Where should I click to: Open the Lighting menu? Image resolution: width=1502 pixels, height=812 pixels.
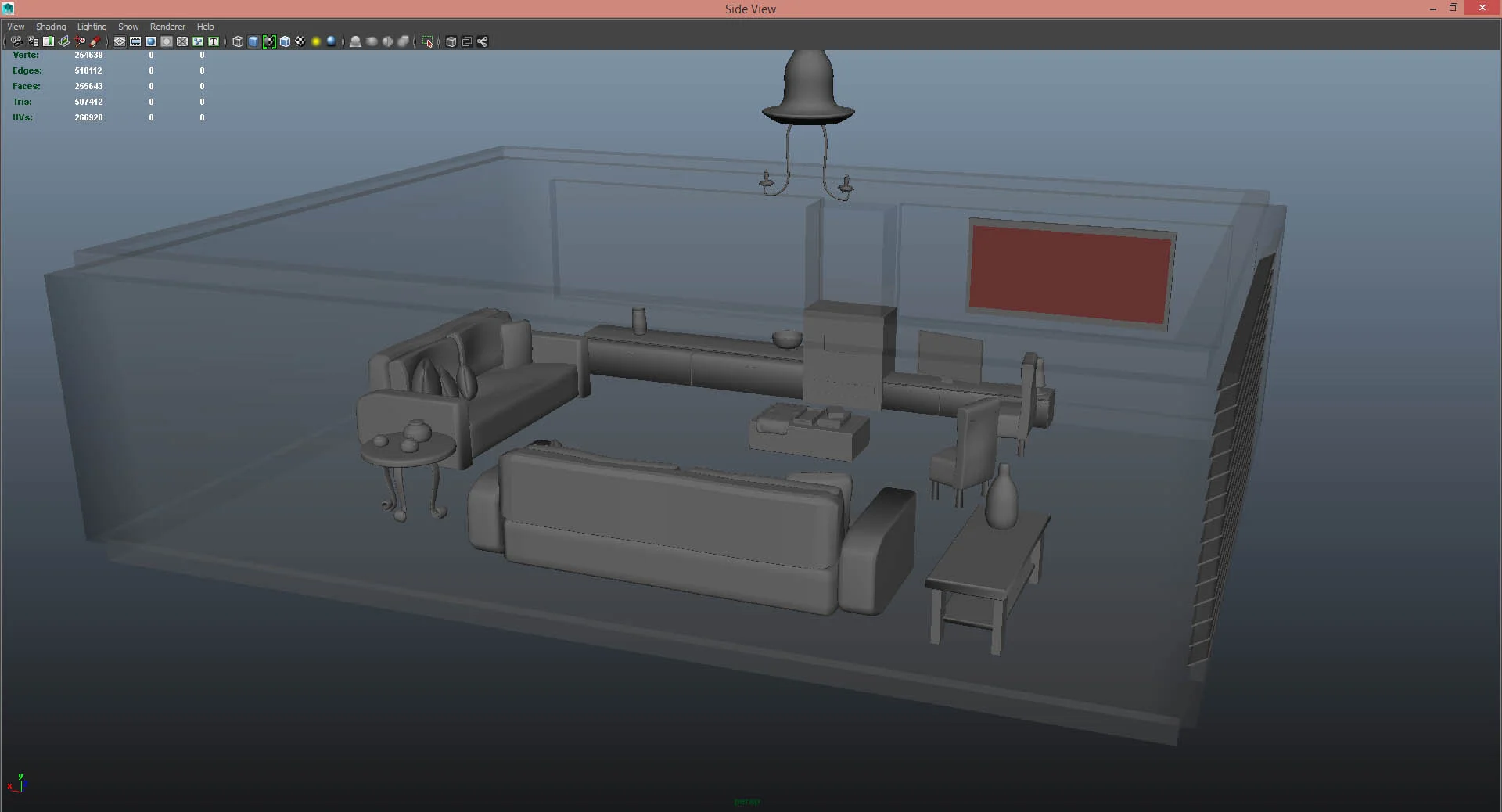(92, 27)
